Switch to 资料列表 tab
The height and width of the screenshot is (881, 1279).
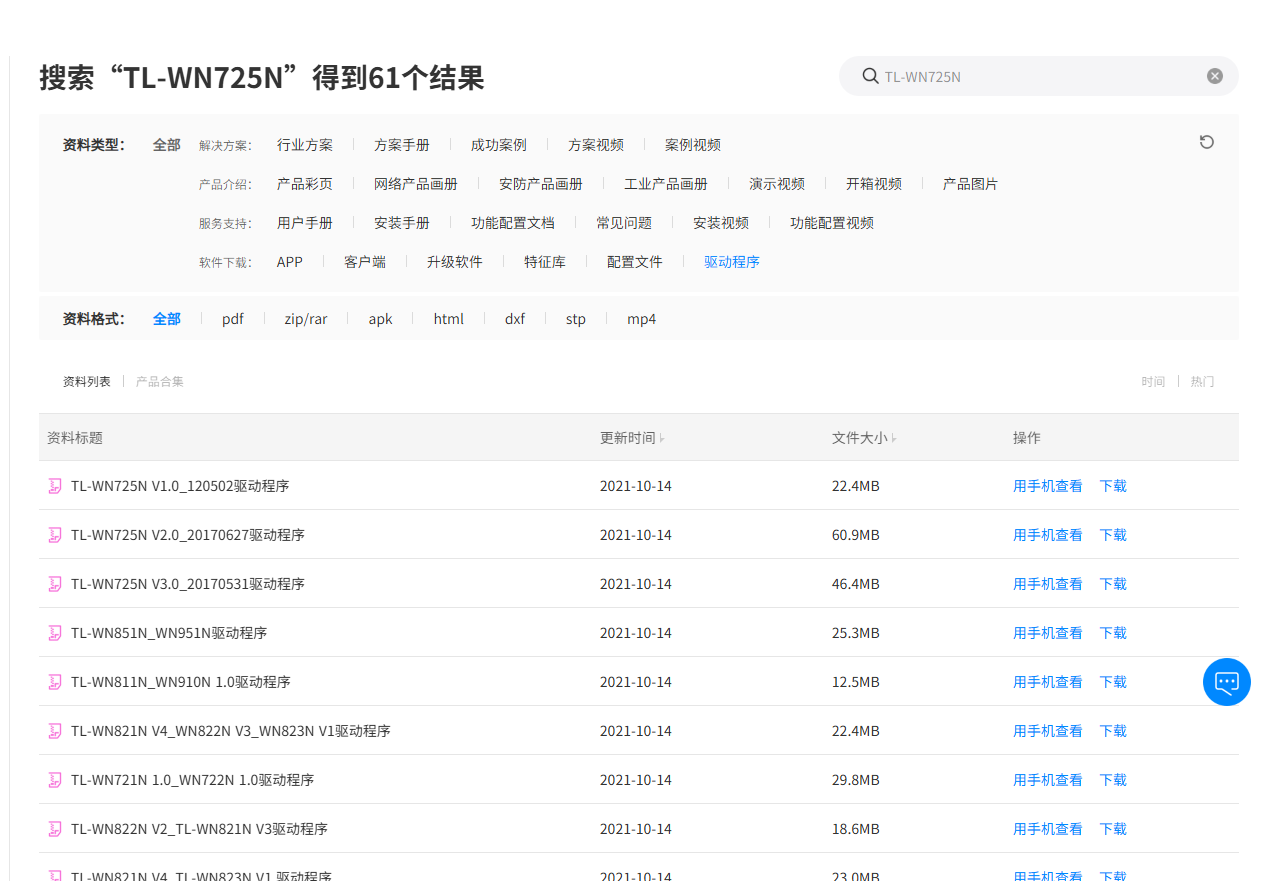87,381
